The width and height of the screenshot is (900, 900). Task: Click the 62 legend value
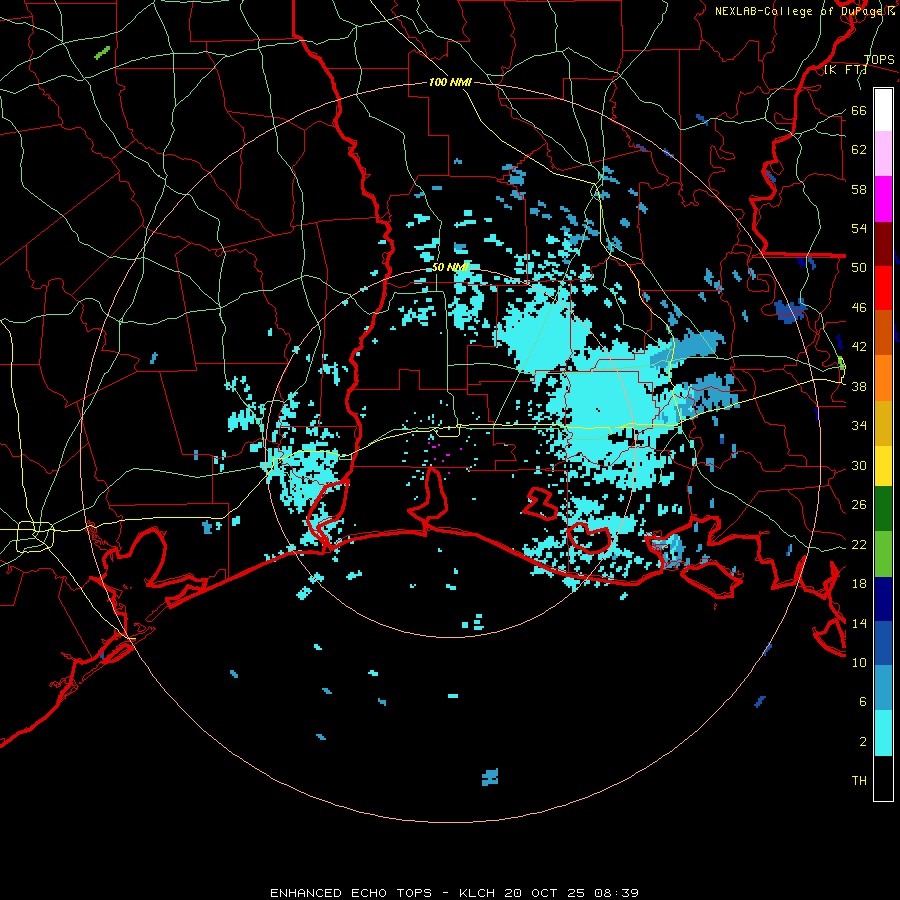[859, 149]
